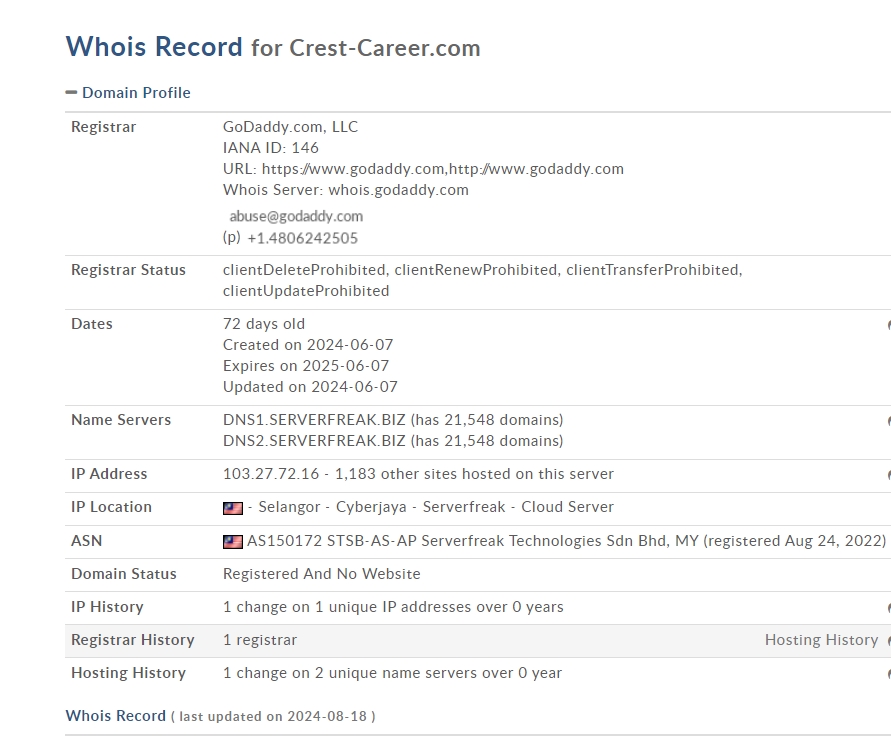
Task: Select the GoDaddy.com, LLC registrar name
Action: pos(290,127)
